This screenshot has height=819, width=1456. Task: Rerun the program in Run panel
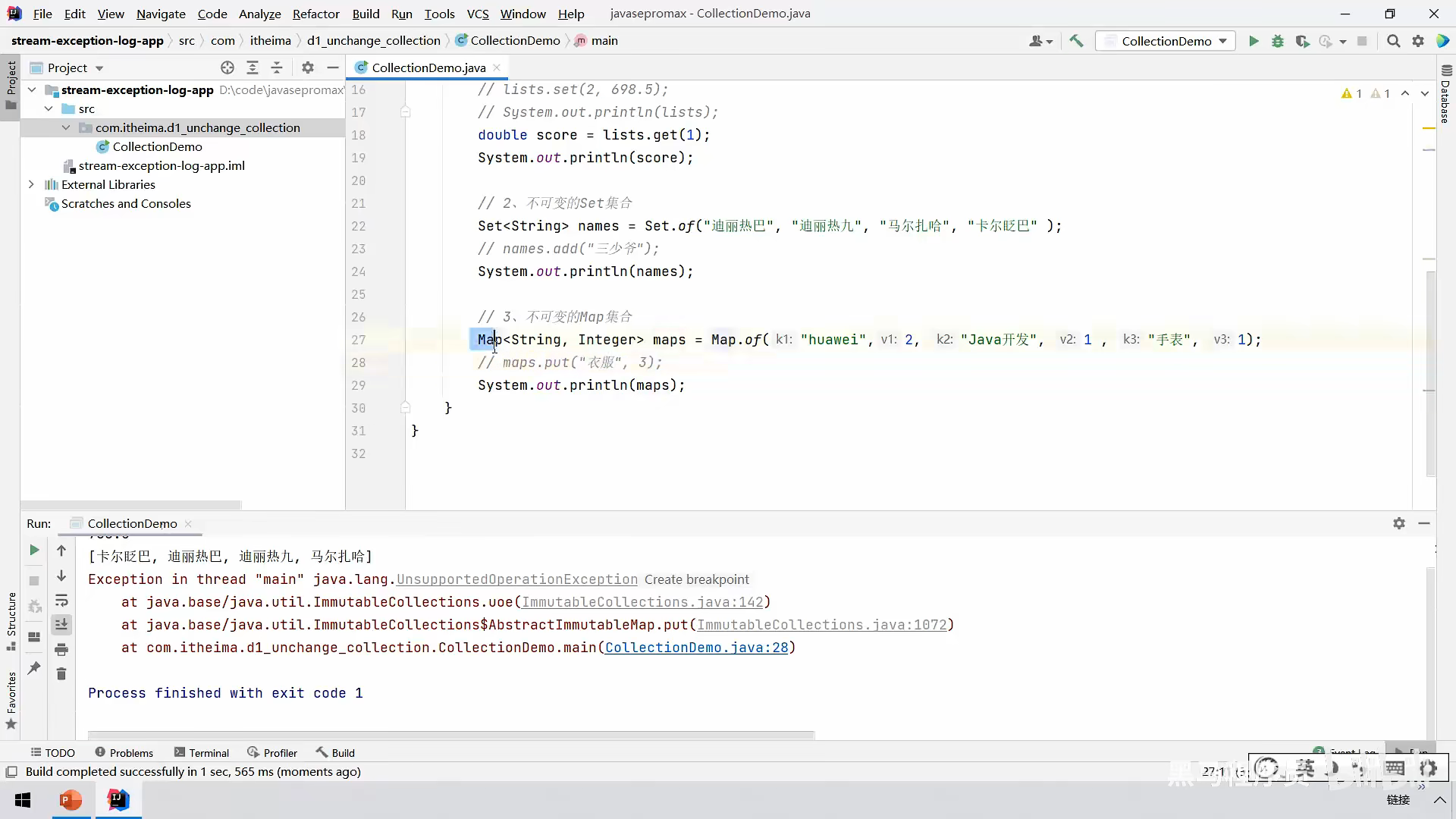pos(34,550)
